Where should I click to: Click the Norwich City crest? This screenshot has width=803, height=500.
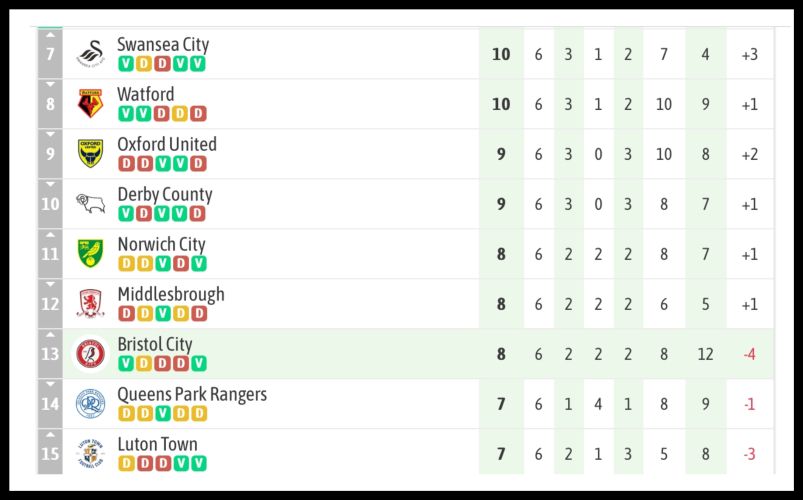point(91,254)
